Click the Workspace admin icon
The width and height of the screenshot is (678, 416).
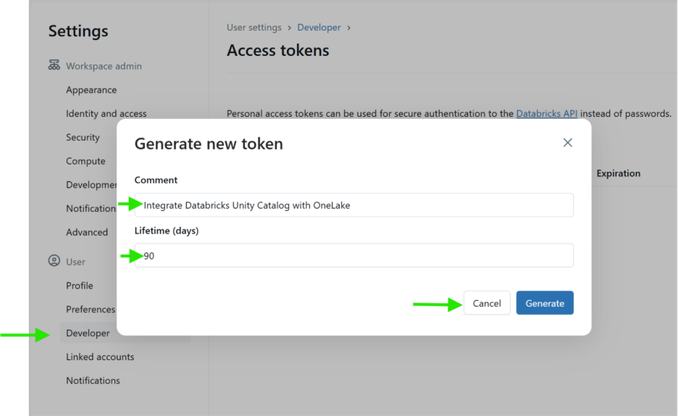click(54, 66)
